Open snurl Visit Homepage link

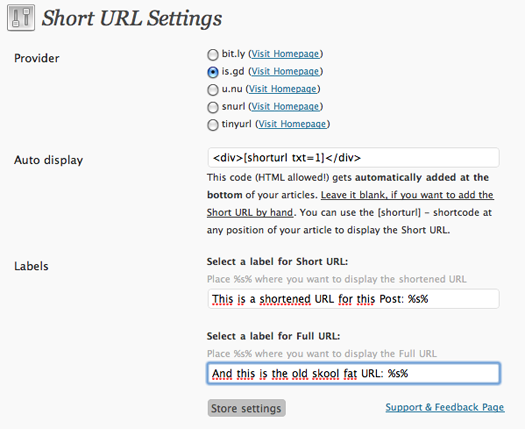(285, 106)
